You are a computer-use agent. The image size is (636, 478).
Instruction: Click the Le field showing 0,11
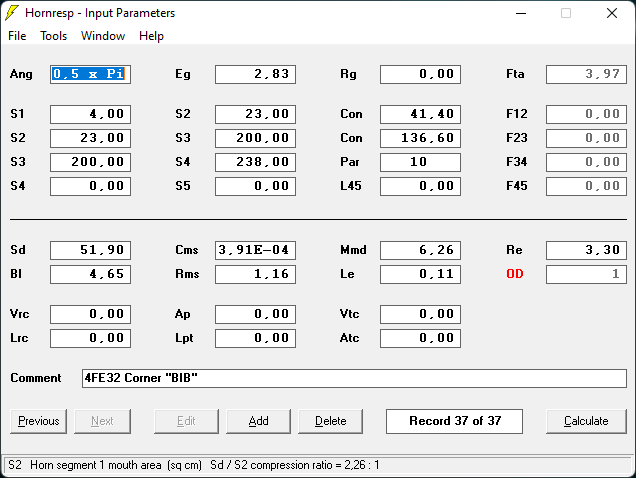click(420, 274)
